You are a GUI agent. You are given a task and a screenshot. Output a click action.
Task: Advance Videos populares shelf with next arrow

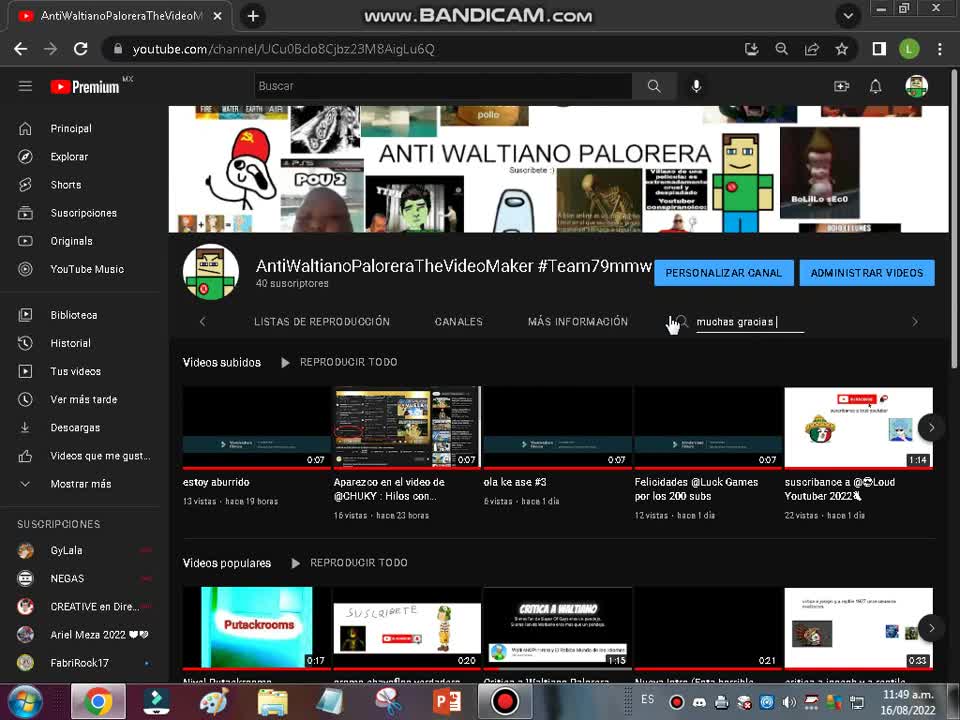click(931, 628)
